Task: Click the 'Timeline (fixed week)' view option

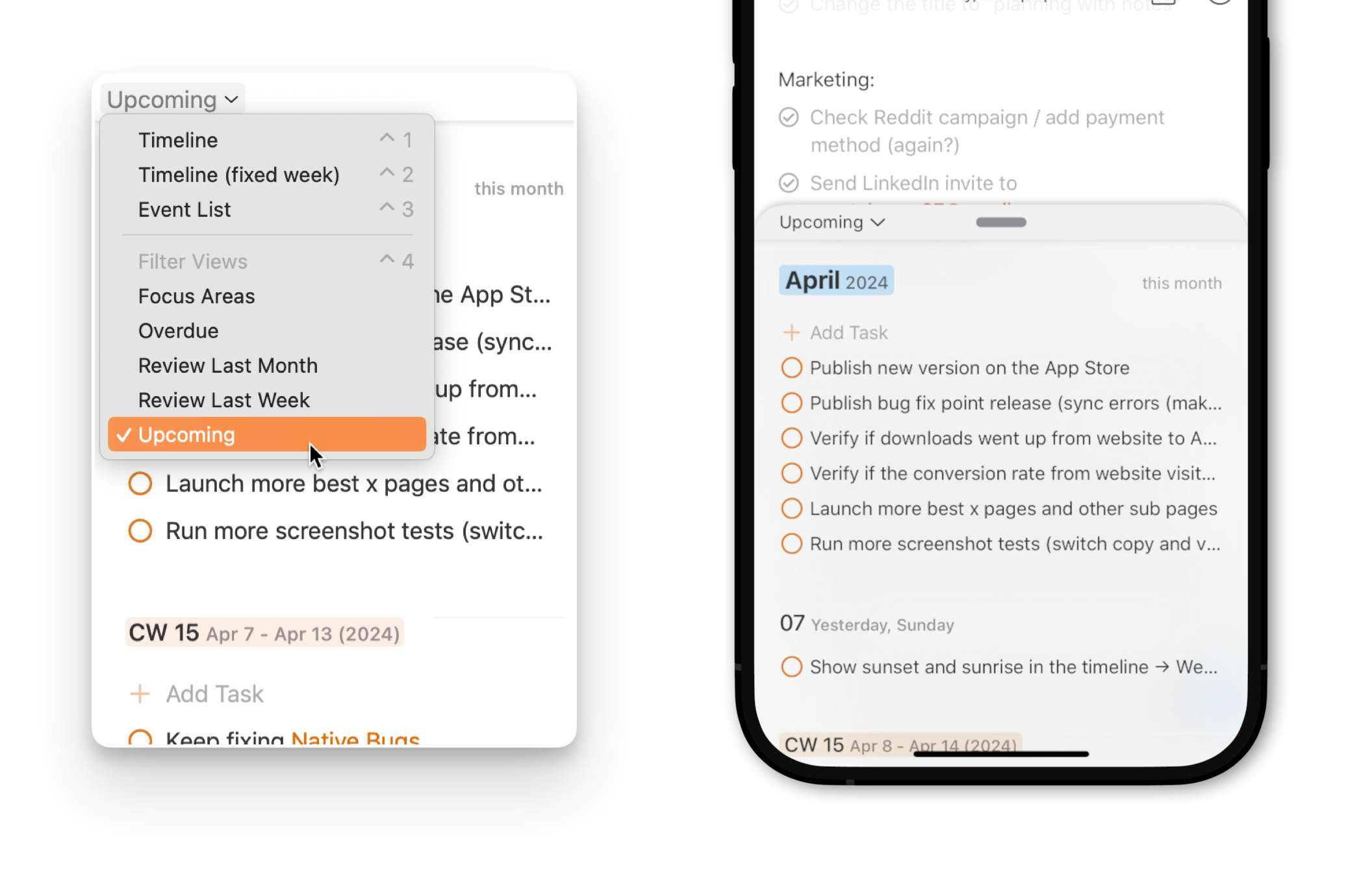Action: tap(238, 174)
